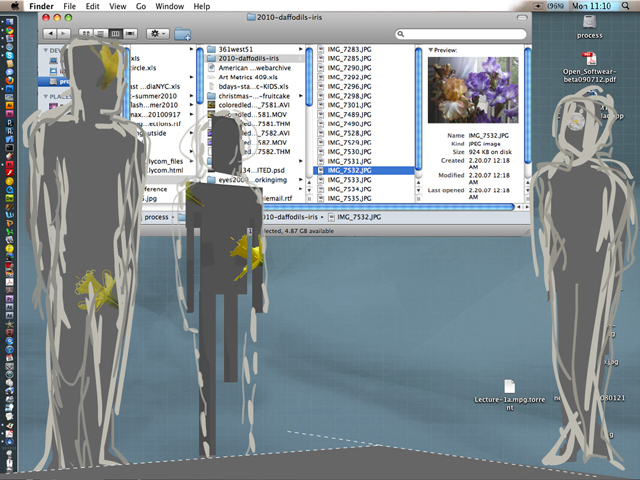Open the Go menu
This screenshot has height=480, width=640.
(x=143, y=6)
